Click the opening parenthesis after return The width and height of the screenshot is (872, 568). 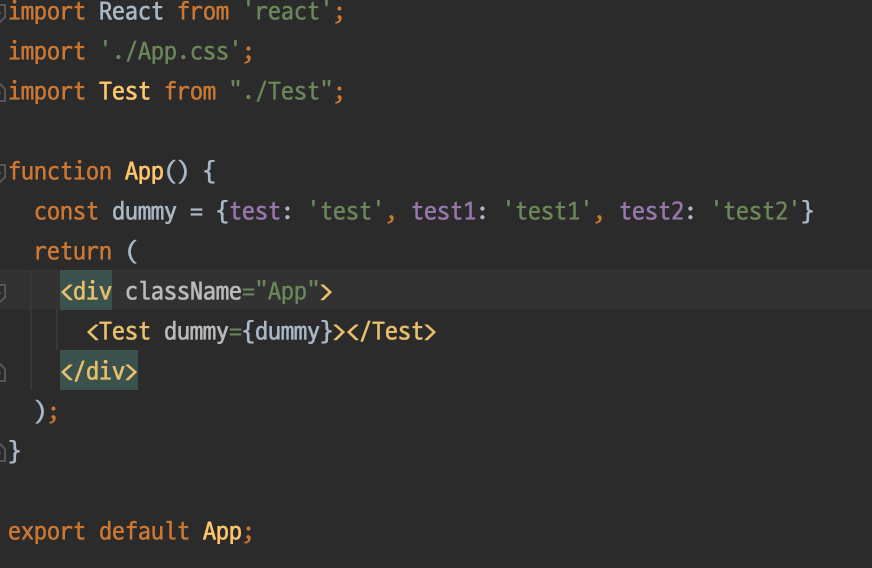pos(132,252)
